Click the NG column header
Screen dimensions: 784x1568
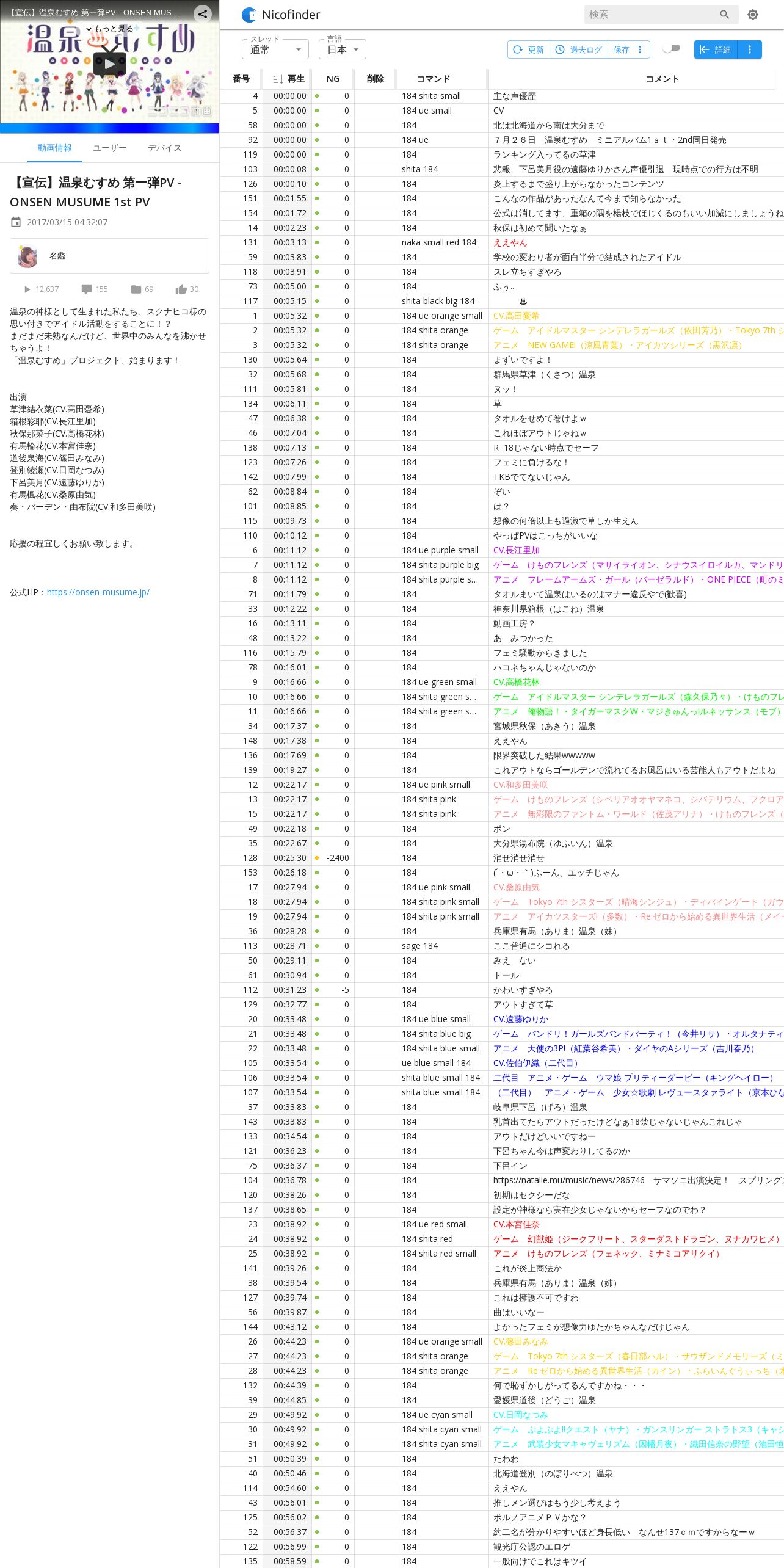pos(333,79)
